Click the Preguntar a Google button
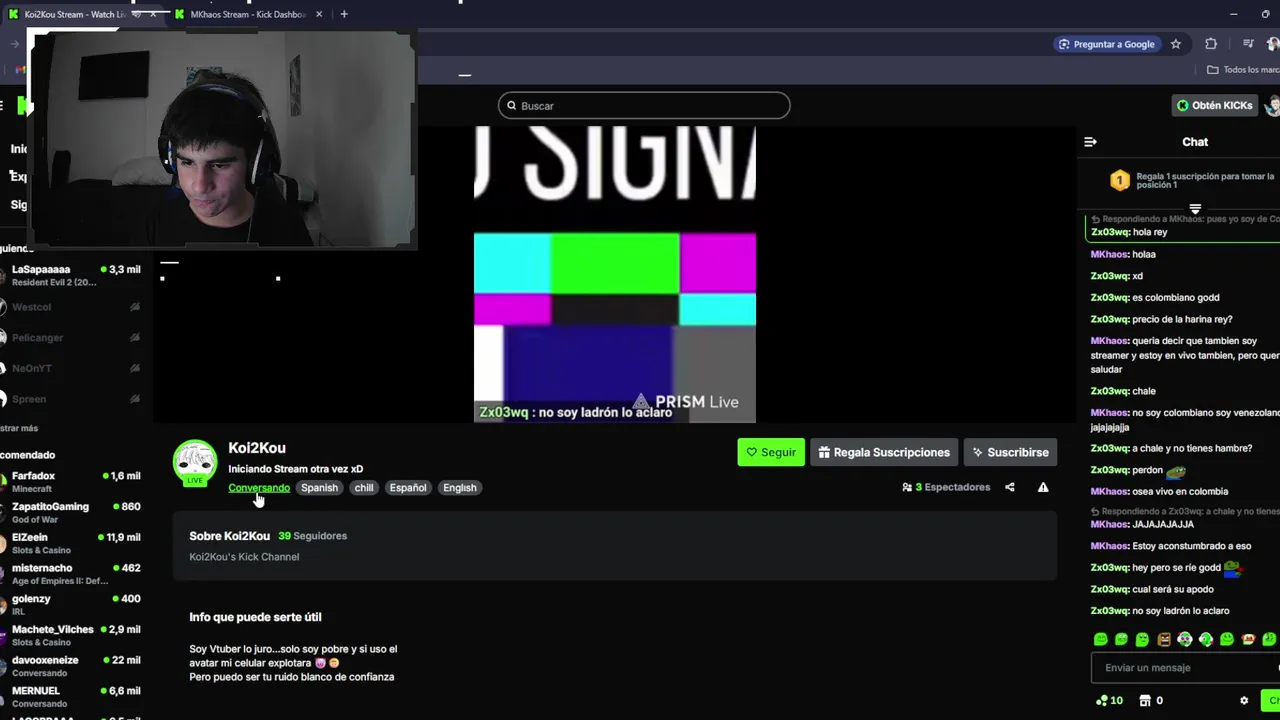The width and height of the screenshot is (1280, 720). tap(1107, 44)
